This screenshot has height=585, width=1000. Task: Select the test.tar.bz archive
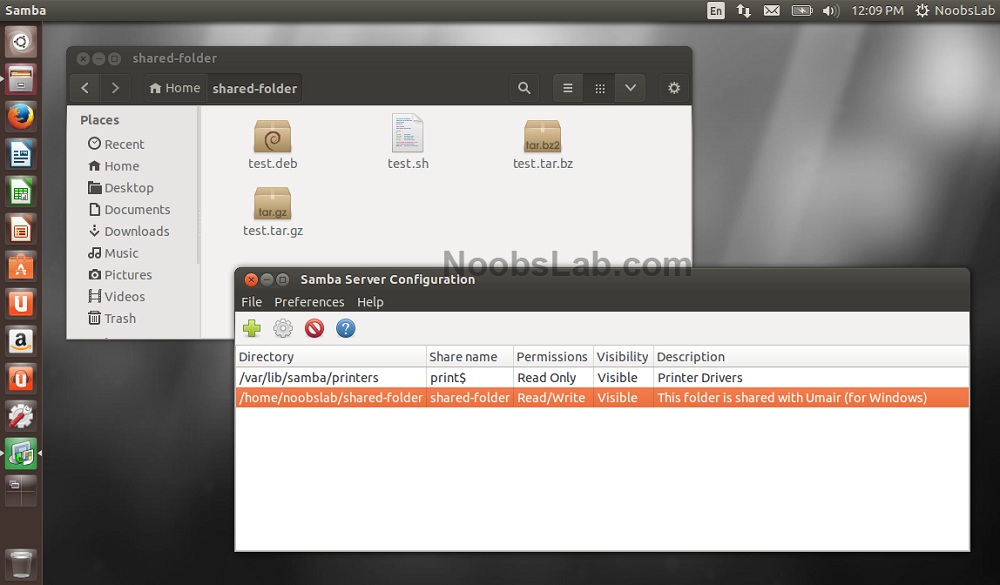point(543,145)
